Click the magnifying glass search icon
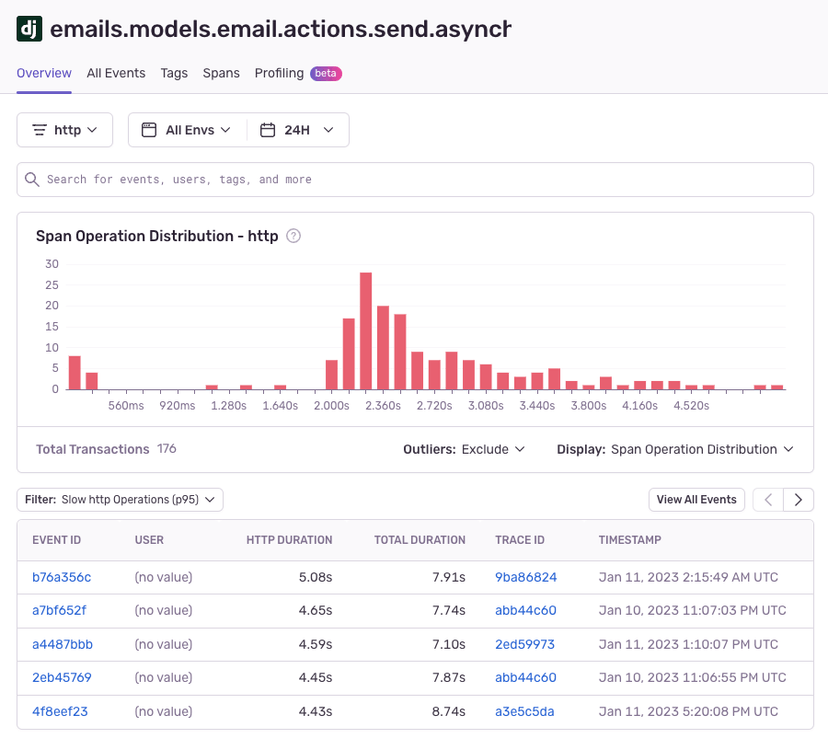Screen dimensions: 828x740 [31, 179]
